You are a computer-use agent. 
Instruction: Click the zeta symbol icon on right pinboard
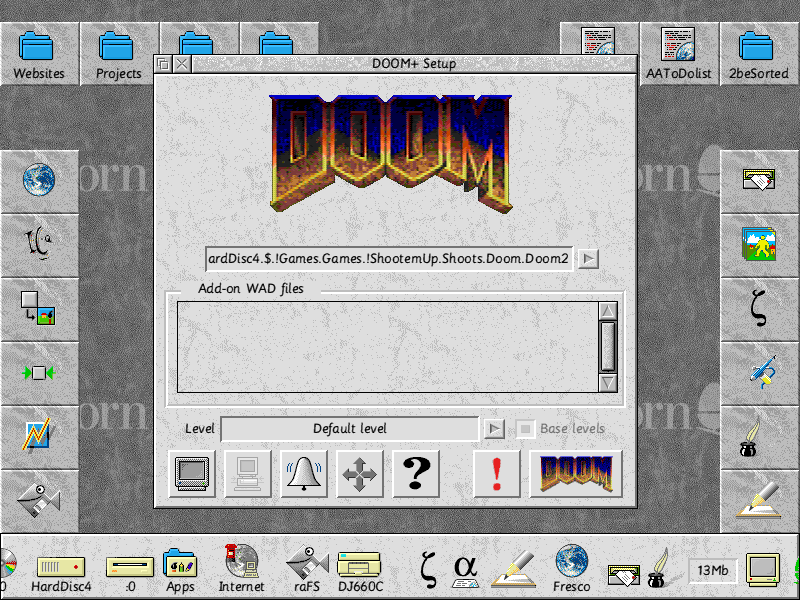[x=759, y=308]
